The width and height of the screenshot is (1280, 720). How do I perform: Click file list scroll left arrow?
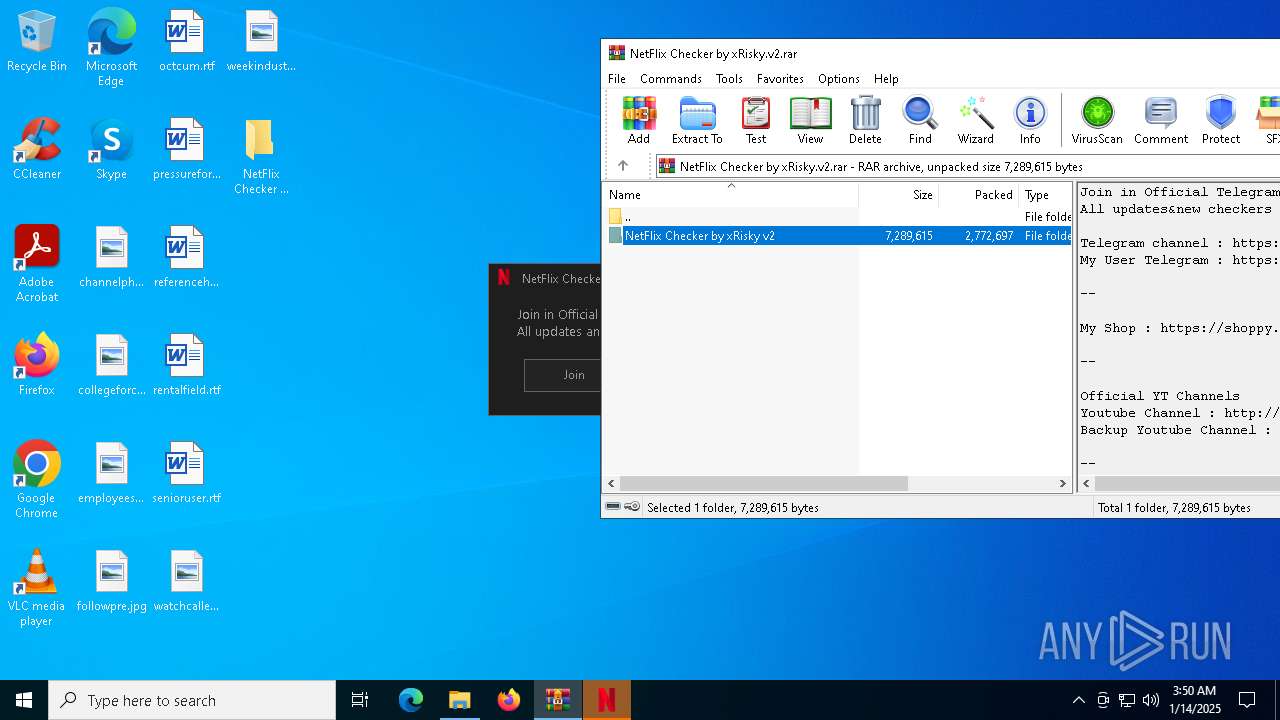[612, 483]
